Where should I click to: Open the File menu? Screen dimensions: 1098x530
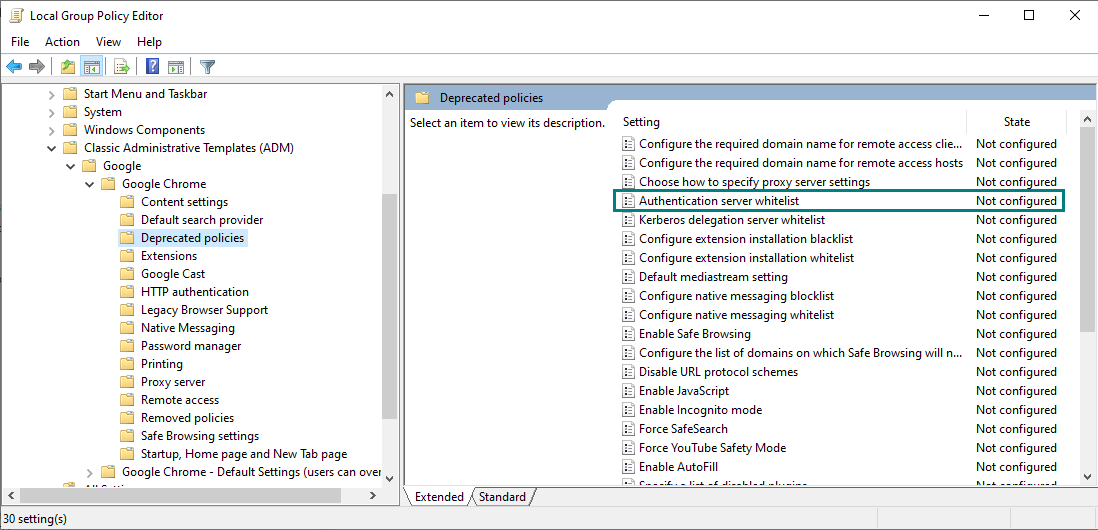(20, 42)
